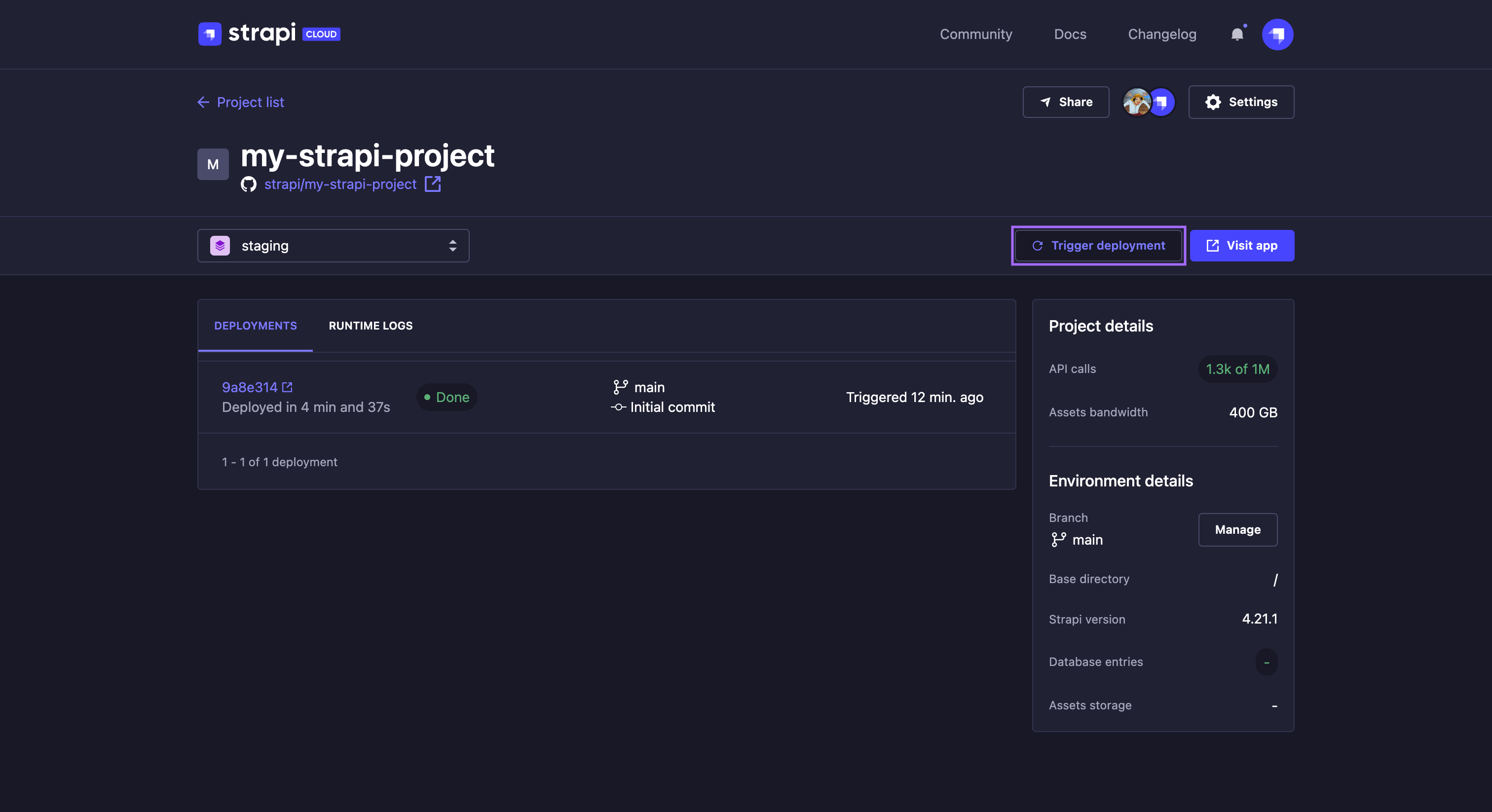1492x812 pixels.
Task: Click the back arrow project list icon
Action: coord(202,101)
